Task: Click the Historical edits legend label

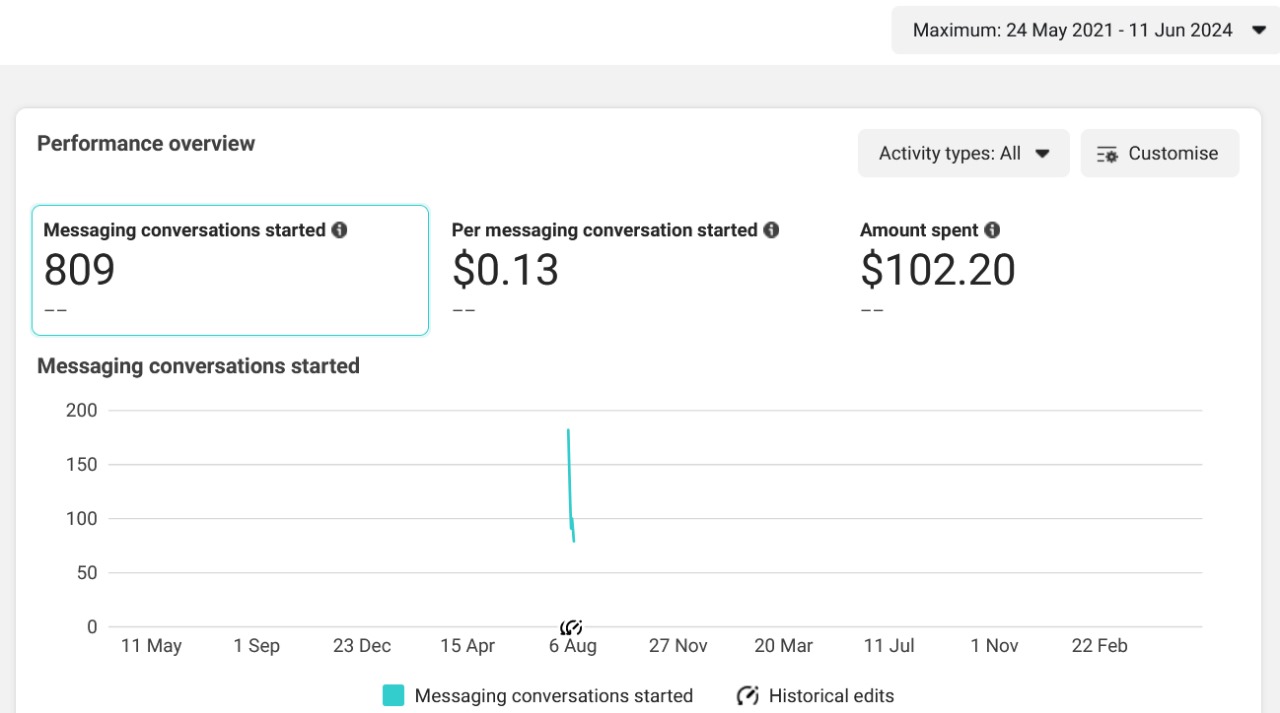Action: tap(831, 696)
